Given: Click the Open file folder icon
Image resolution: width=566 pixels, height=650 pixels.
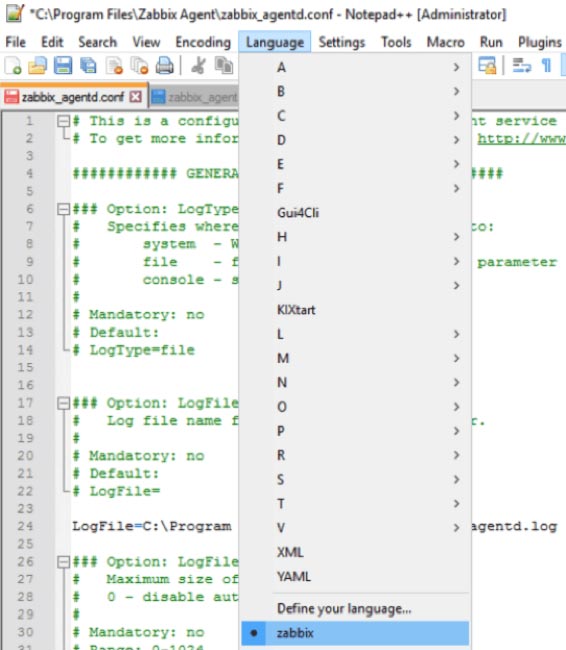Looking at the screenshot, I should (37, 65).
